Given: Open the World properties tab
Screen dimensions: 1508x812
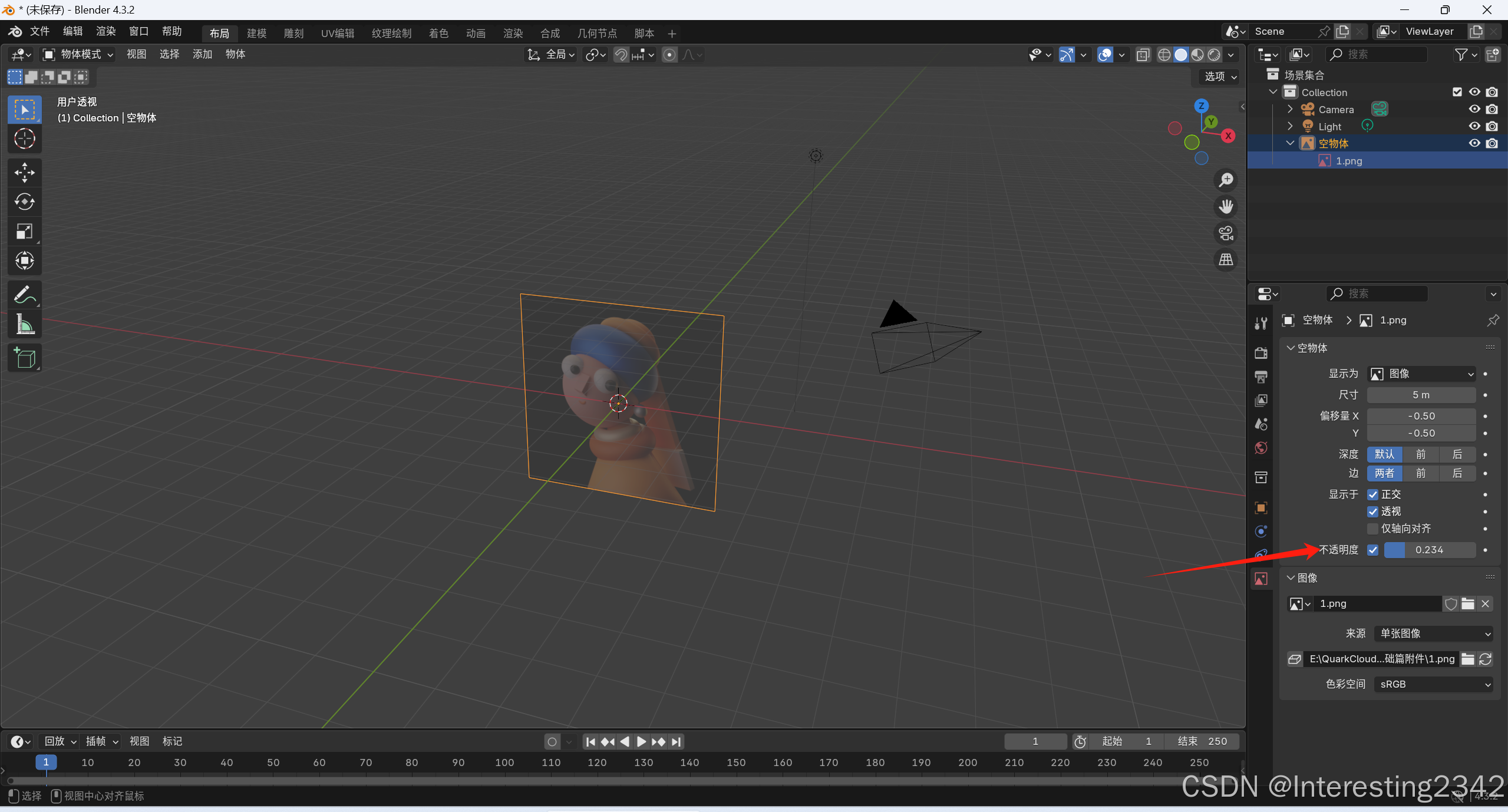Looking at the screenshot, I should [1261, 448].
